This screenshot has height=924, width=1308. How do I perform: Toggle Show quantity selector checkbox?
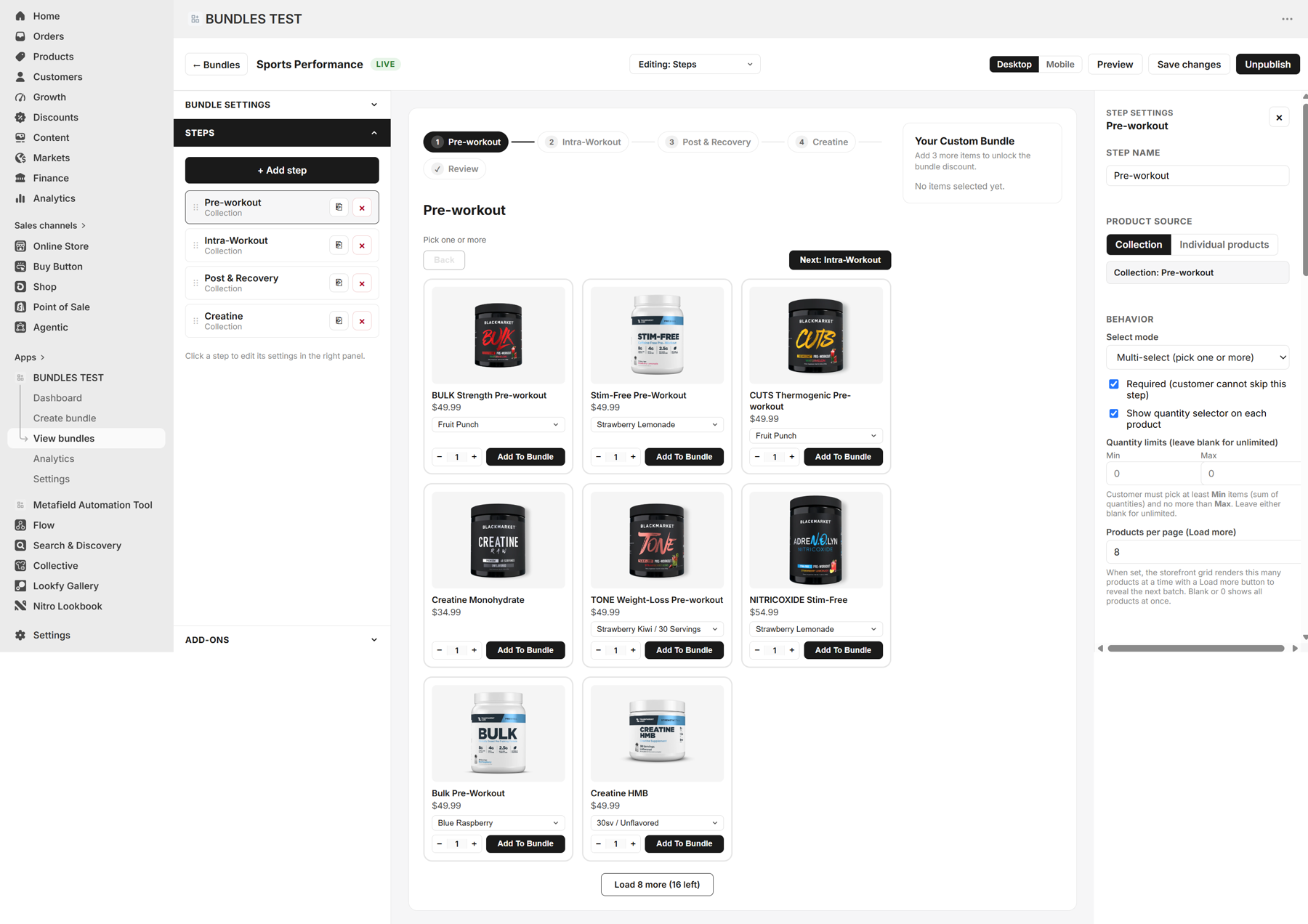coord(1113,413)
